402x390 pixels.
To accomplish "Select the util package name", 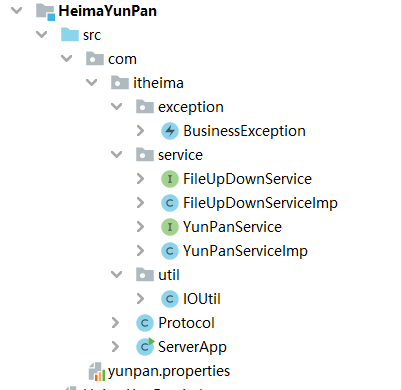I will tap(169, 275).
